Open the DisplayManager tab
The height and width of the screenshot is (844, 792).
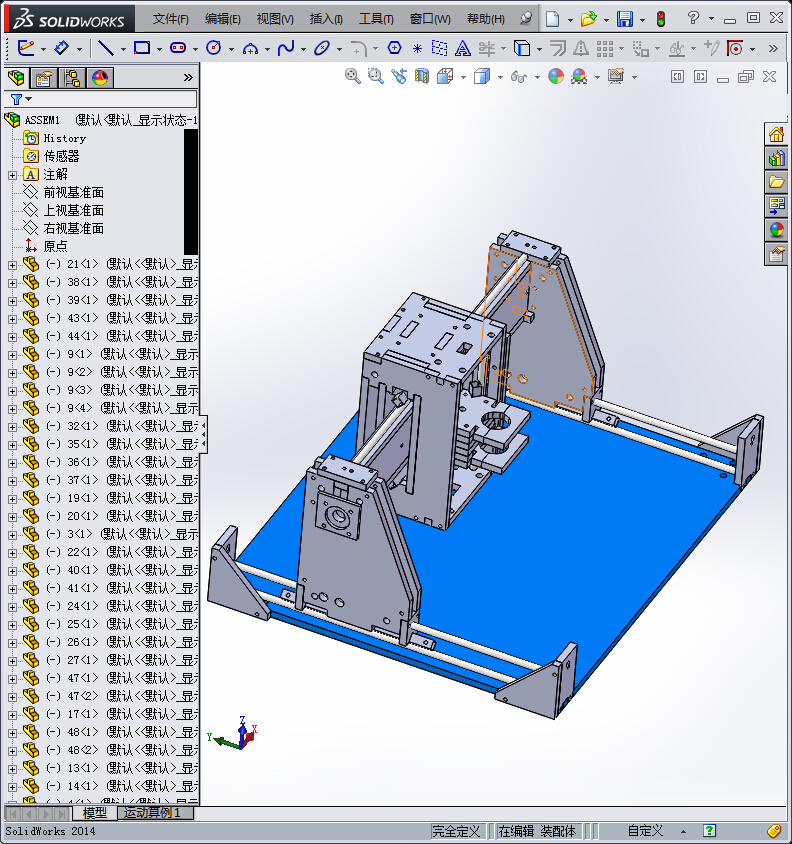pyautogui.click(x=100, y=78)
